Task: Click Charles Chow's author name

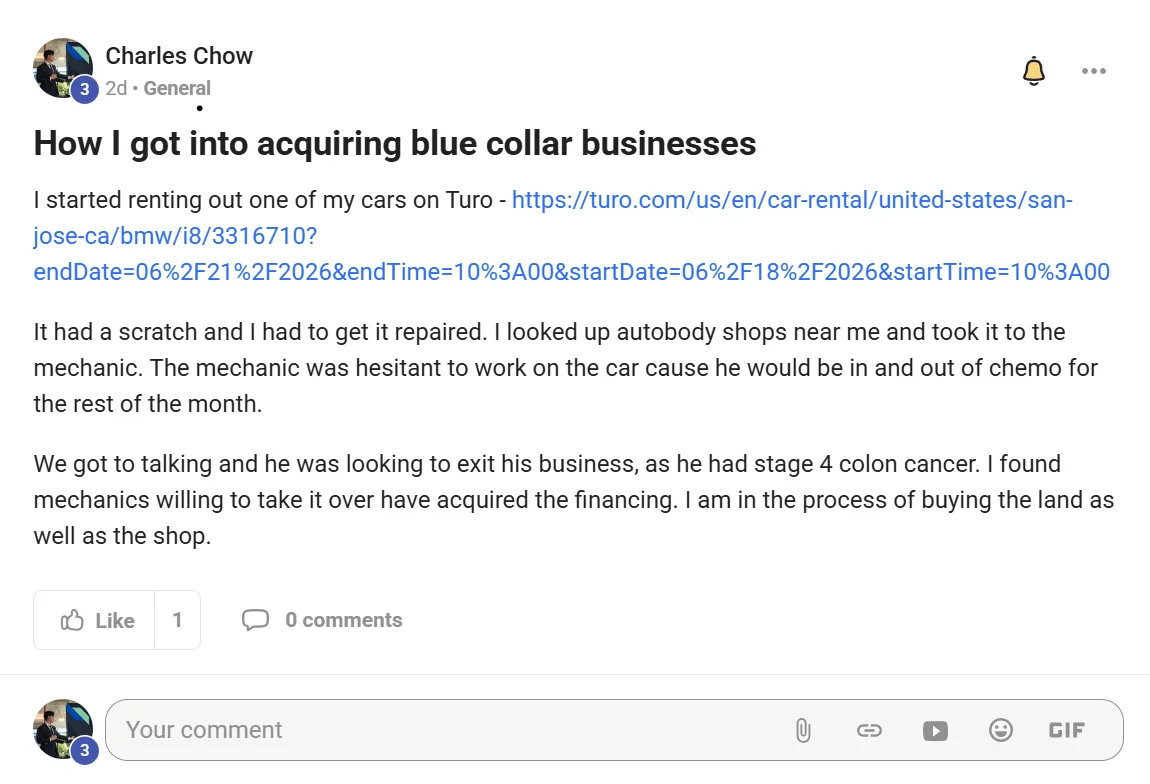Action: point(179,56)
